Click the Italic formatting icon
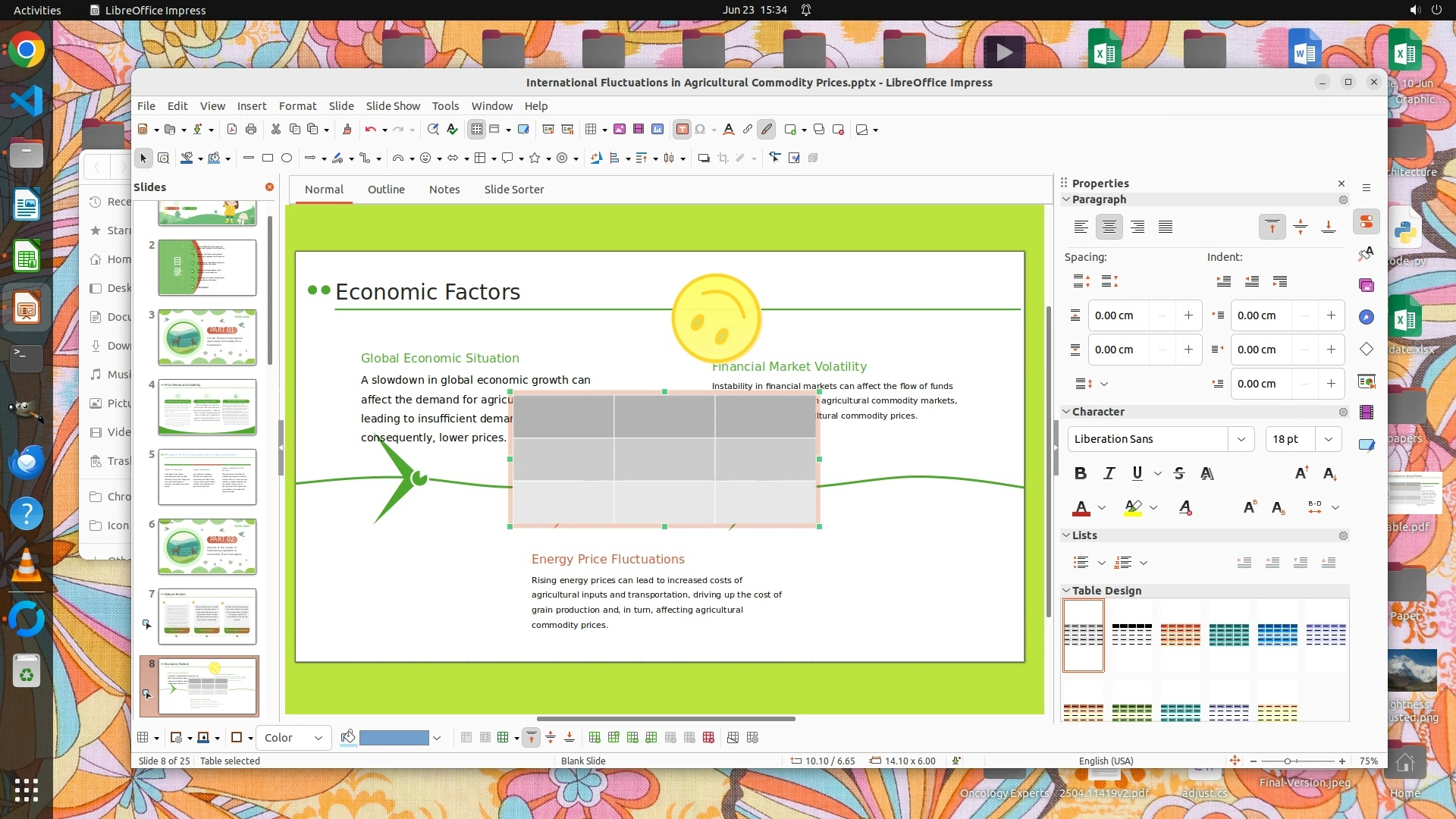Screen dimensions: 1456x819 point(1109,473)
